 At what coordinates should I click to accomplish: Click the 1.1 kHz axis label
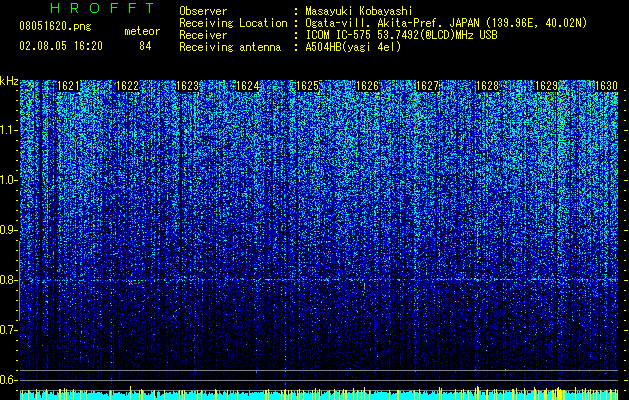pyautogui.click(x=8, y=130)
